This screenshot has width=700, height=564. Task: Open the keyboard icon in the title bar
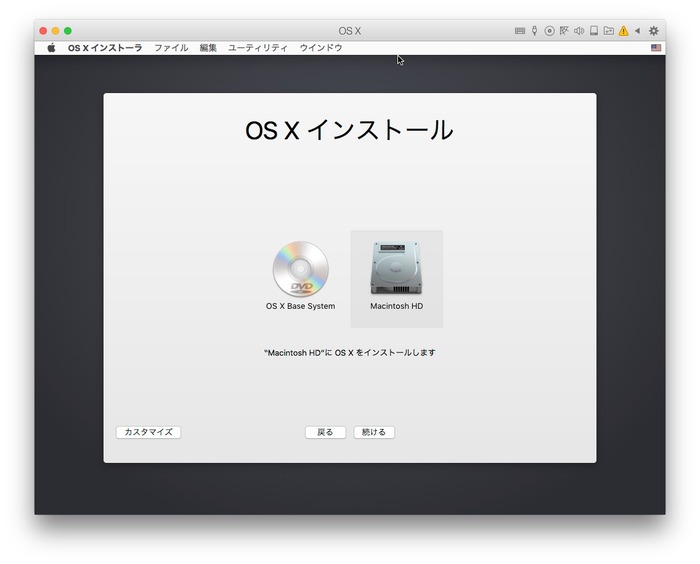[x=520, y=31]
